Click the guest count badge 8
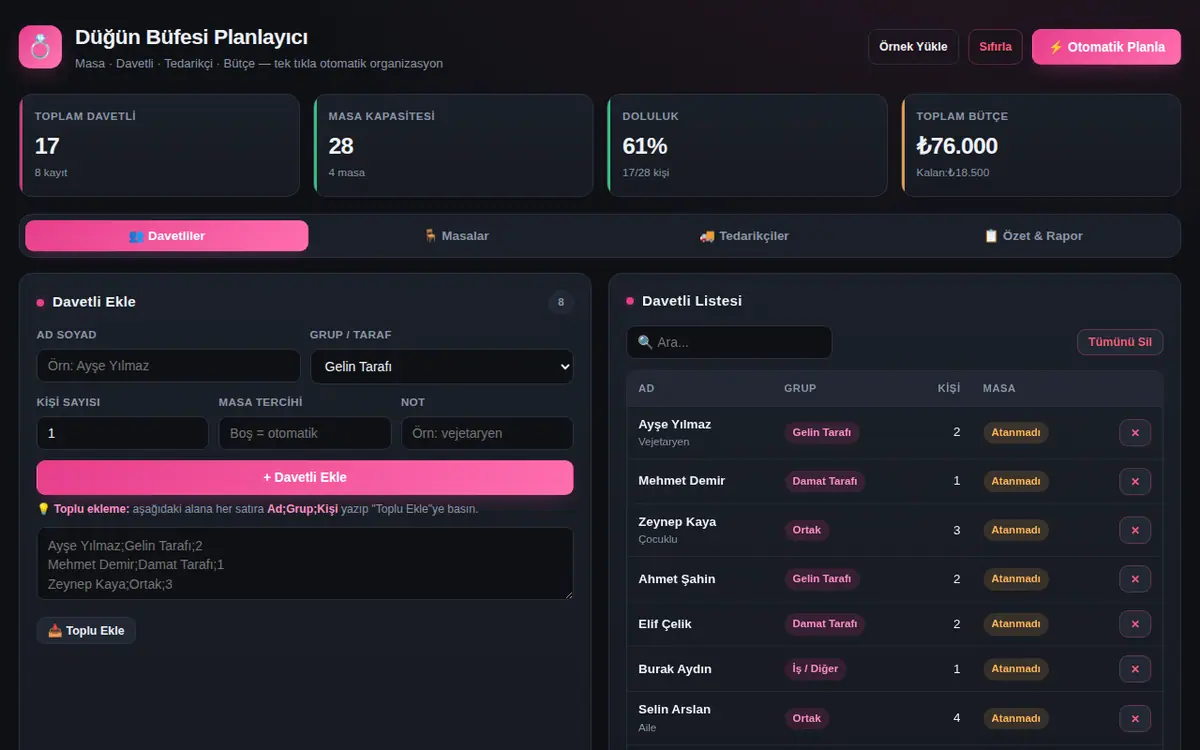 [561, 302]
